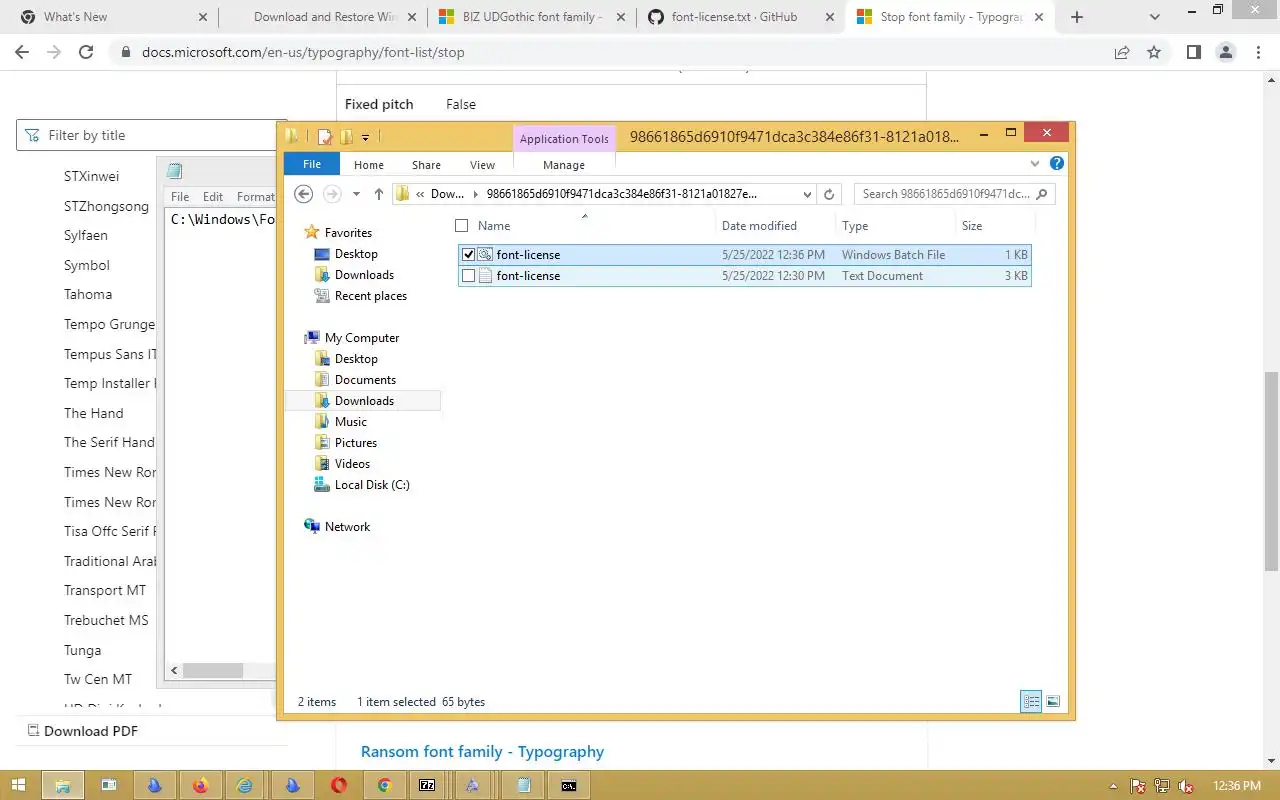This screenshot has width=1280, height=800.
Task: Click the New Folder quick access icon
Action: 346,137
